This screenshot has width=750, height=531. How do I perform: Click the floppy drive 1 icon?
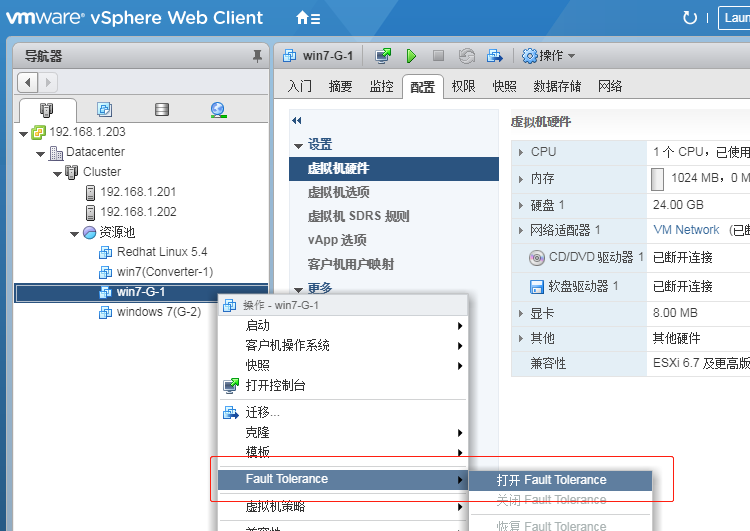click(537, 287)
